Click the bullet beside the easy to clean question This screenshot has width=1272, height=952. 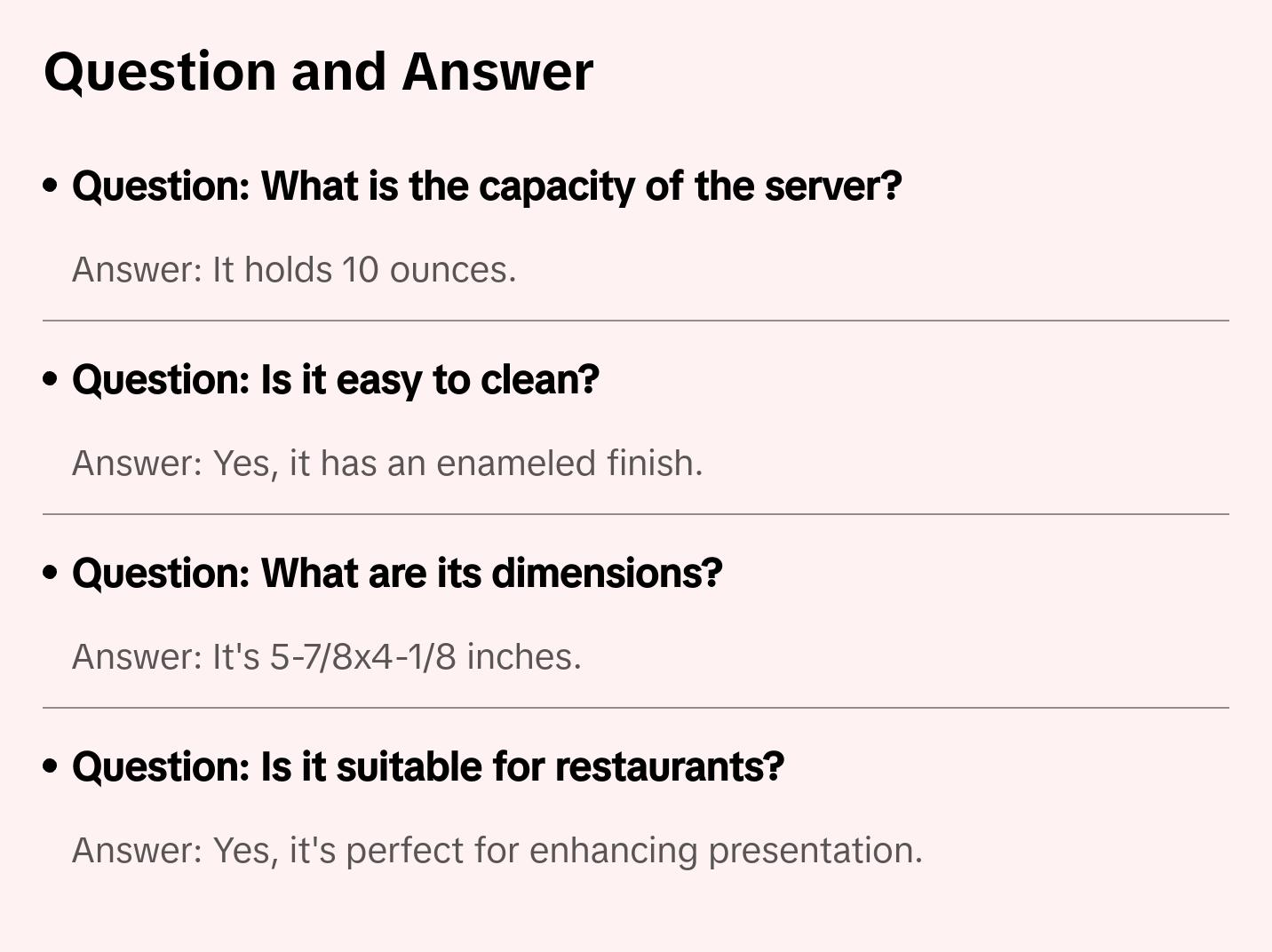point(51,379)
